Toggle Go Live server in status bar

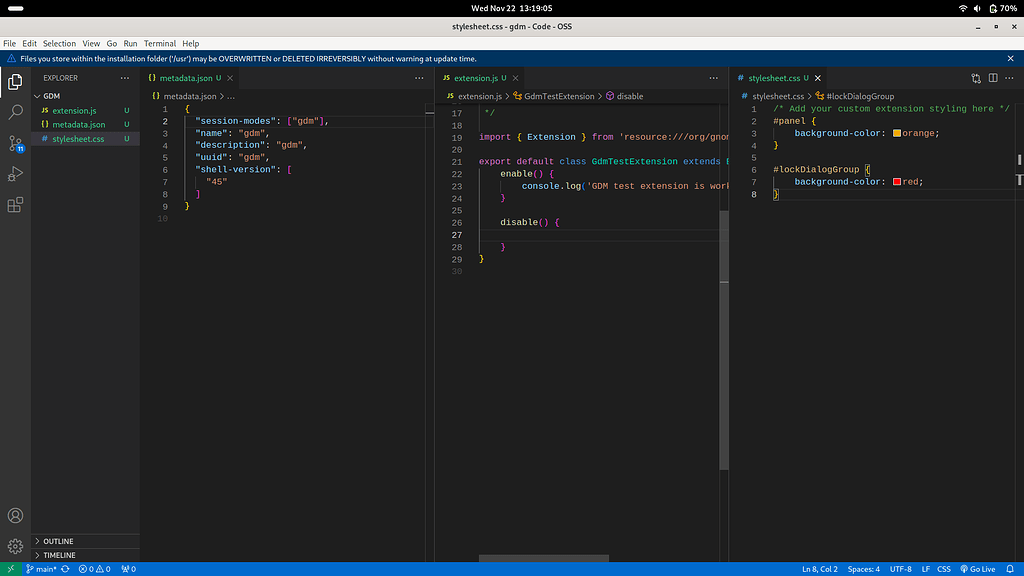click(977, 569)
